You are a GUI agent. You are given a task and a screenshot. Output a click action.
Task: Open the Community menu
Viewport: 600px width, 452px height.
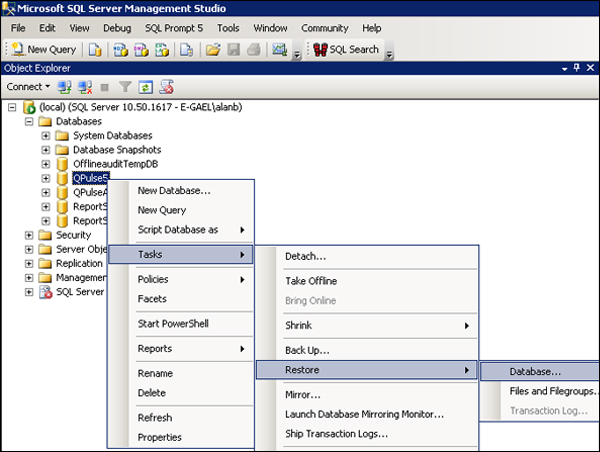pos(324,28)
